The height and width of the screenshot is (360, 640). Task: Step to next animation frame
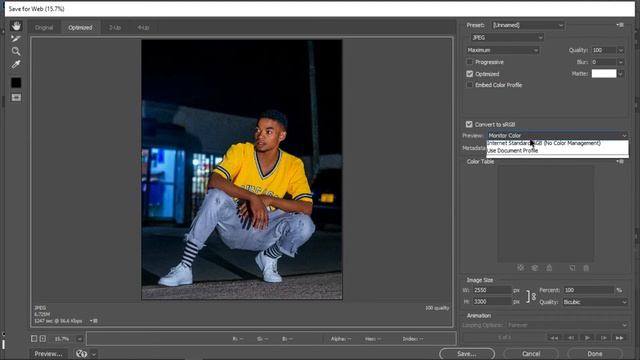603,338
